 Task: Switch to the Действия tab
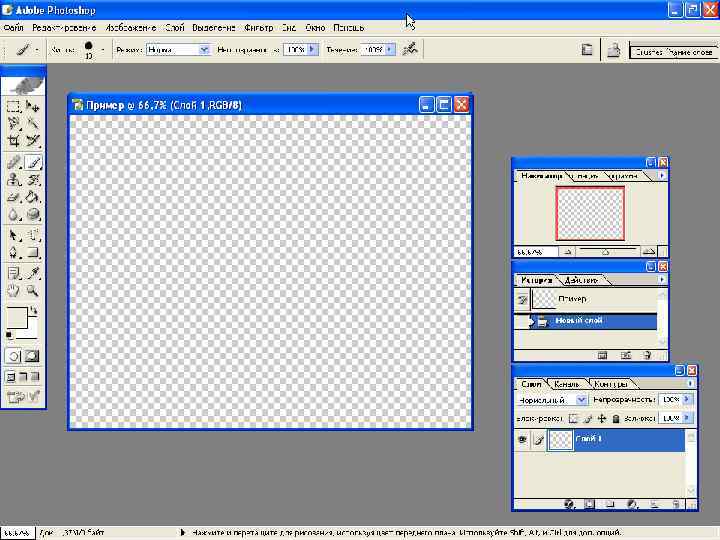[x=581, y=280]
